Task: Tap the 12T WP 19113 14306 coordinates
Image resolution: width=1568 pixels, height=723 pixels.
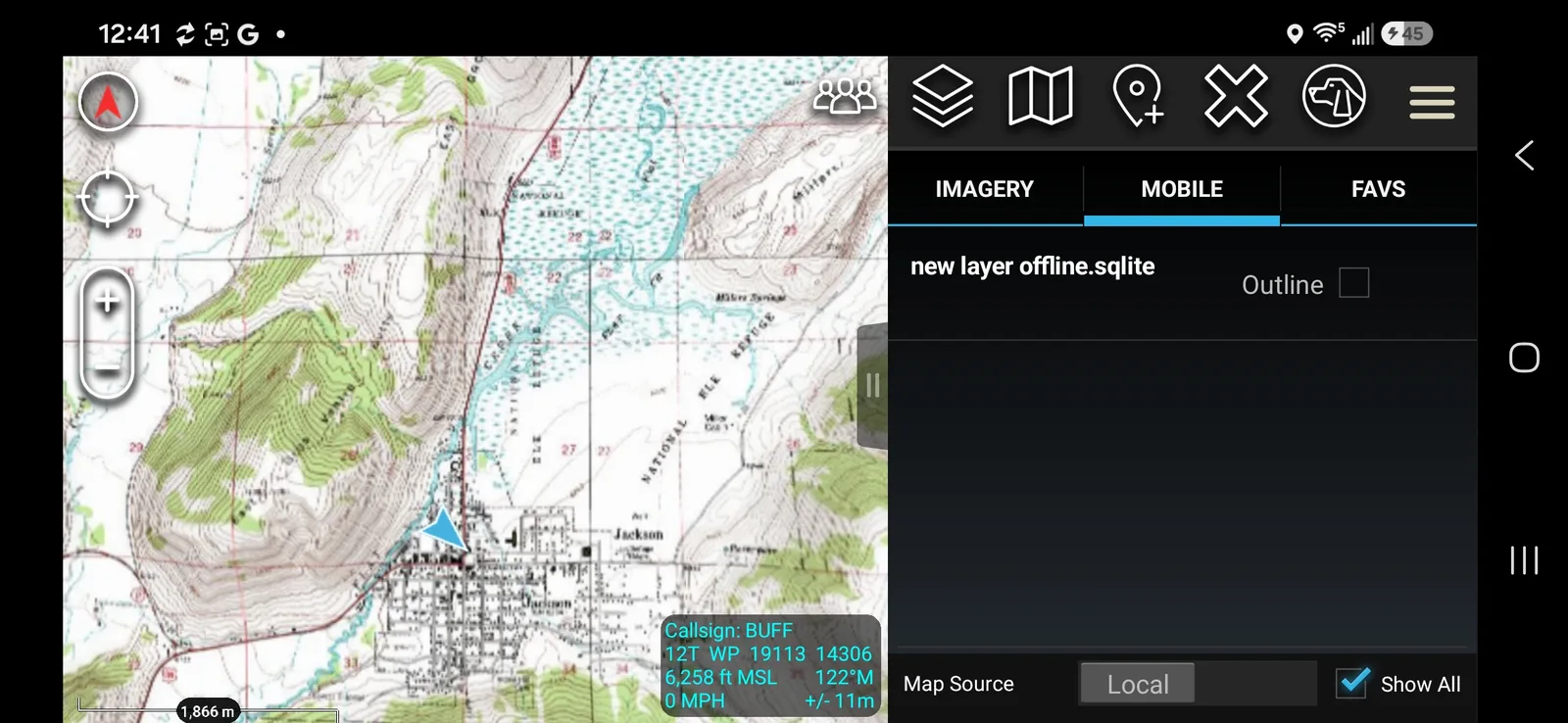Action: [x=768, y=653]
